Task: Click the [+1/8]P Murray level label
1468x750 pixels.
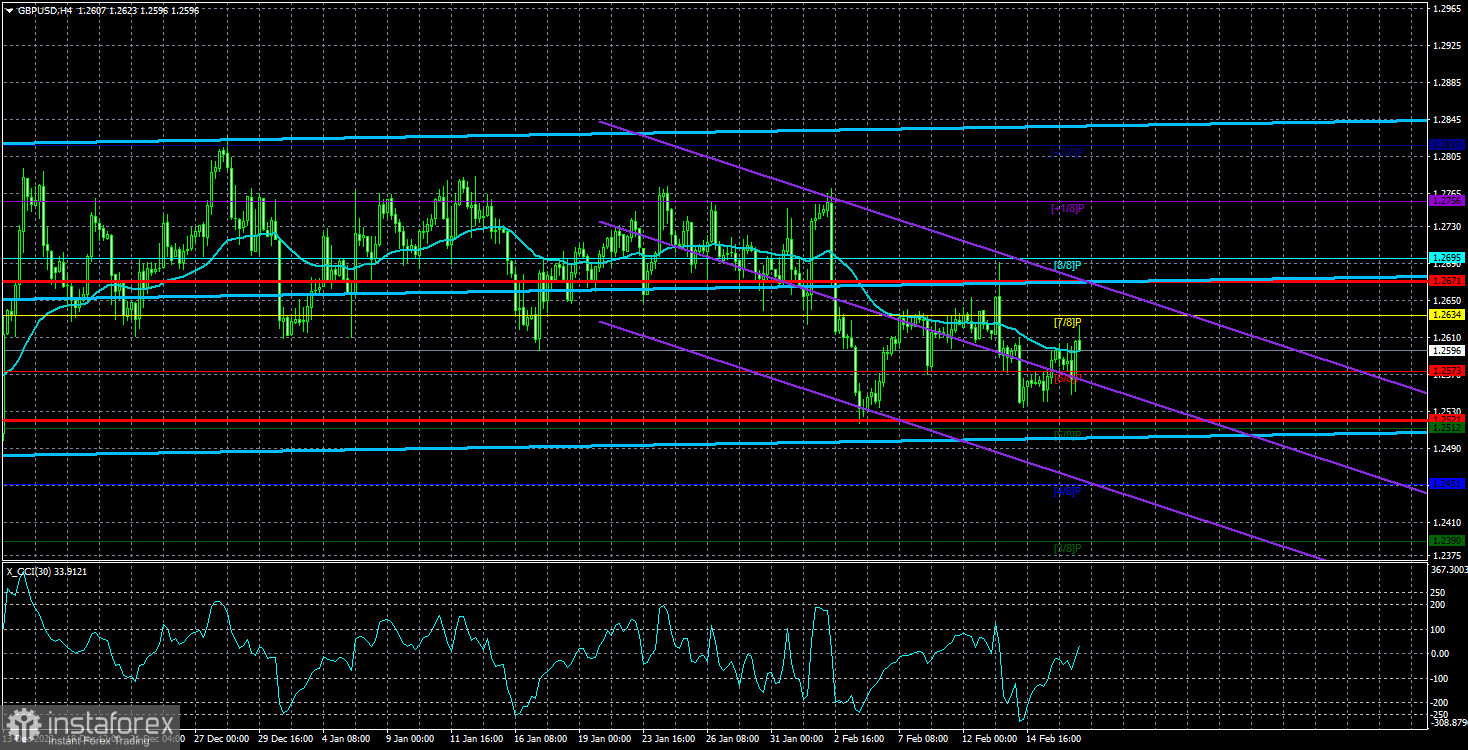Action: point(1067,208)
